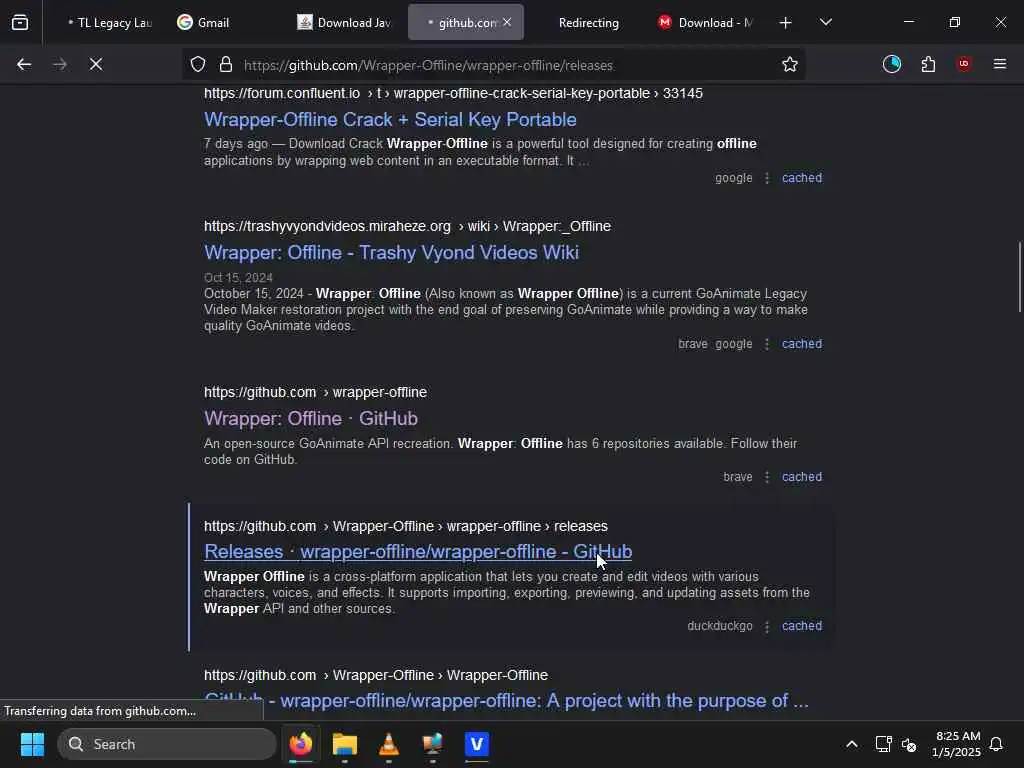The image size is (1024, 768).
Task: Open the uBlock Origin toolbar icon
Action: coord(964,64)
